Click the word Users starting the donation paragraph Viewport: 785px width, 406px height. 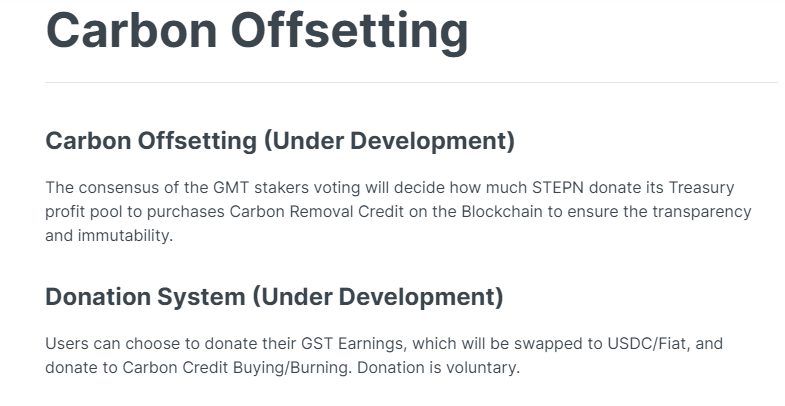pos(66,344)
